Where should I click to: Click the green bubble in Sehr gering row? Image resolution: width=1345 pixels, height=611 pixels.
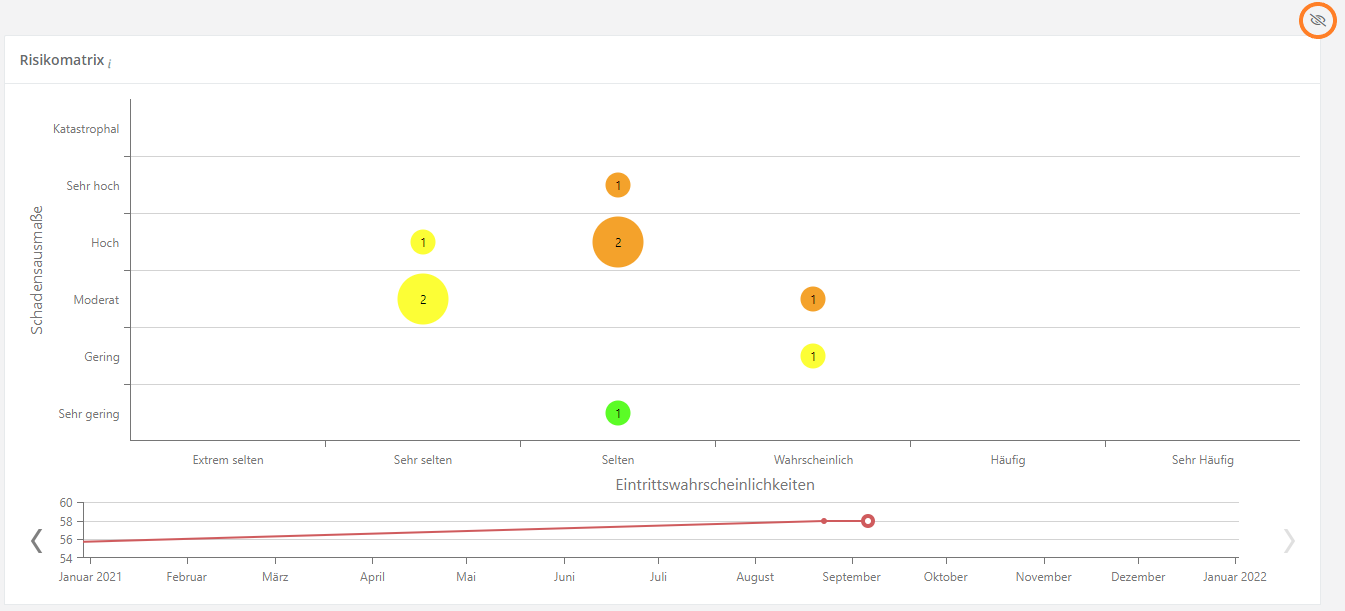(618, 413)
